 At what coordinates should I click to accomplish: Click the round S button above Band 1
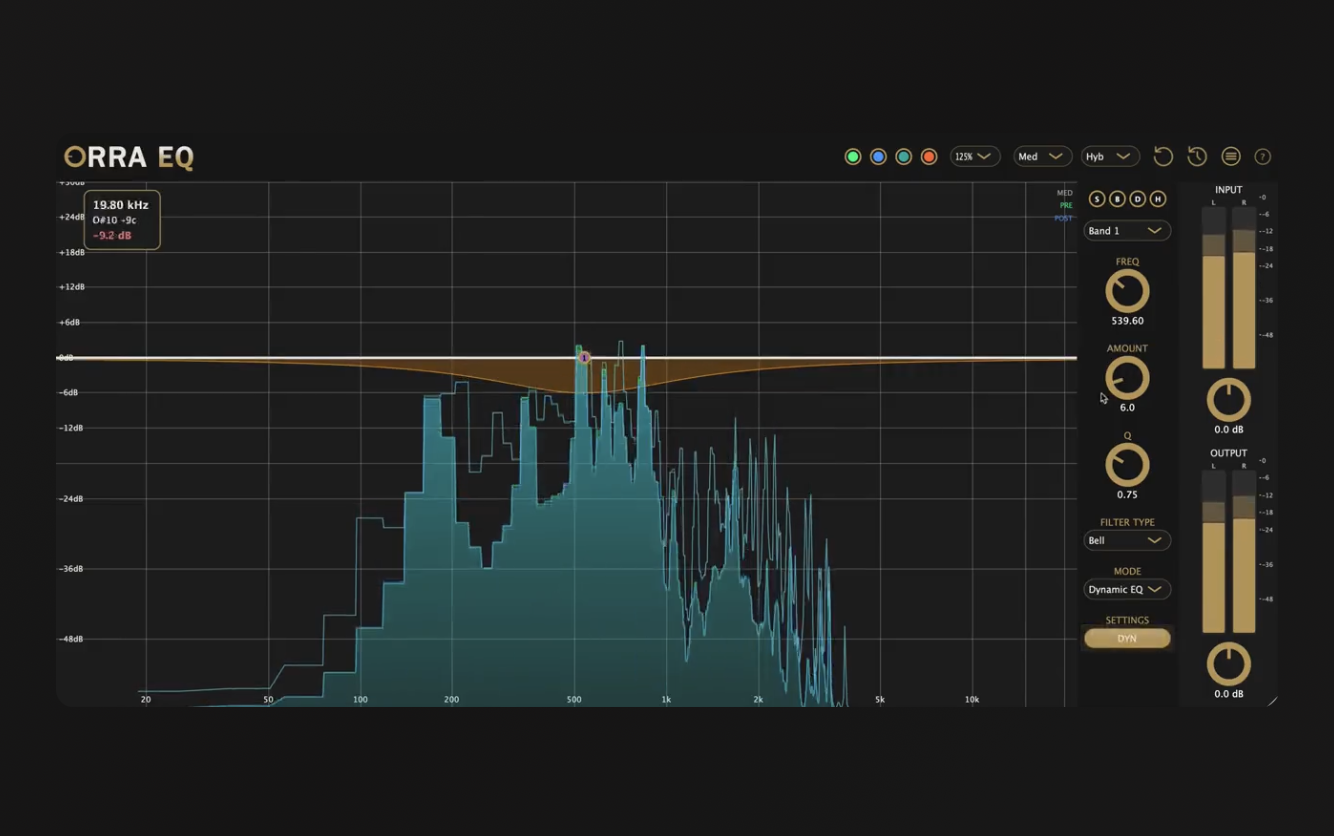1097,199
